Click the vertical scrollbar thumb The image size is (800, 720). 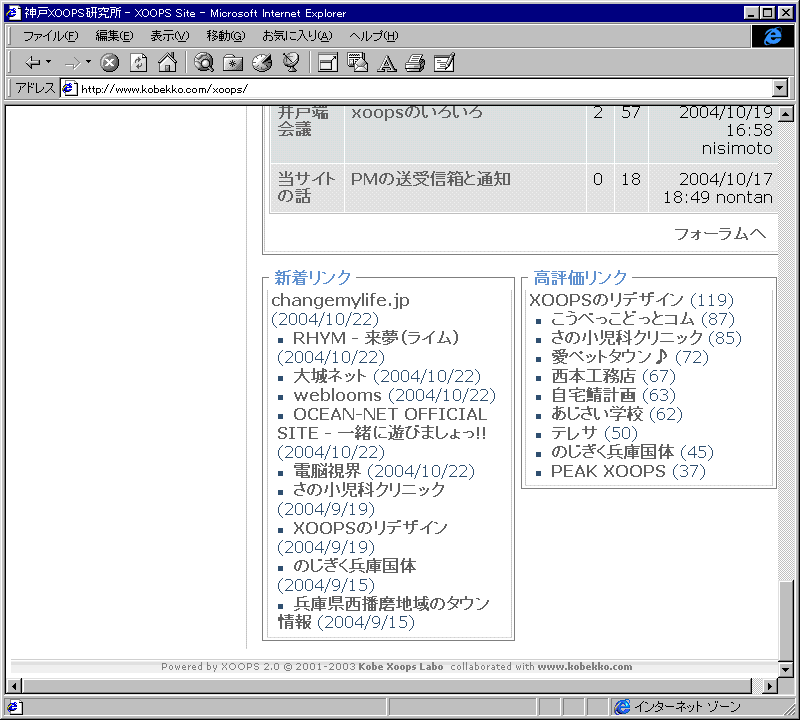[786, 620]
